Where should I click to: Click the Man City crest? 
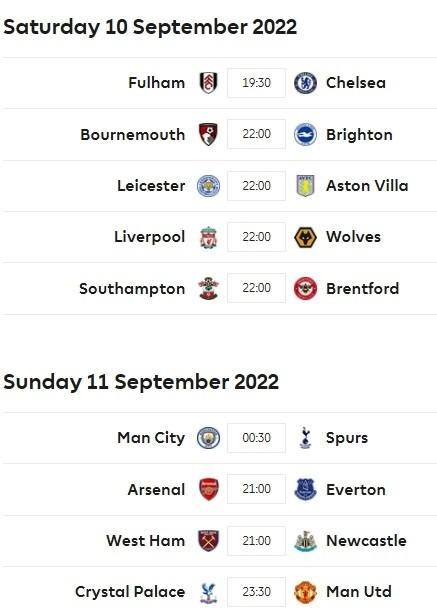pyautogui.click(x=208, y=438)
